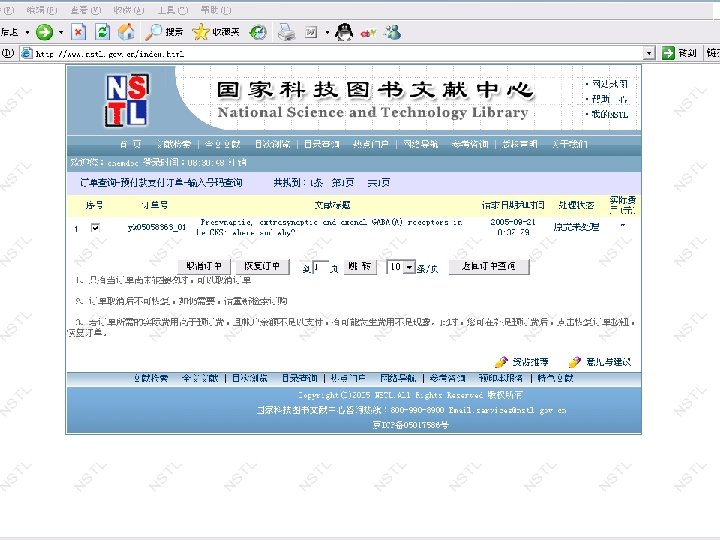Open the address bar URL dropdown
Viewport: 720px width, 540px height.
[648, 53]
